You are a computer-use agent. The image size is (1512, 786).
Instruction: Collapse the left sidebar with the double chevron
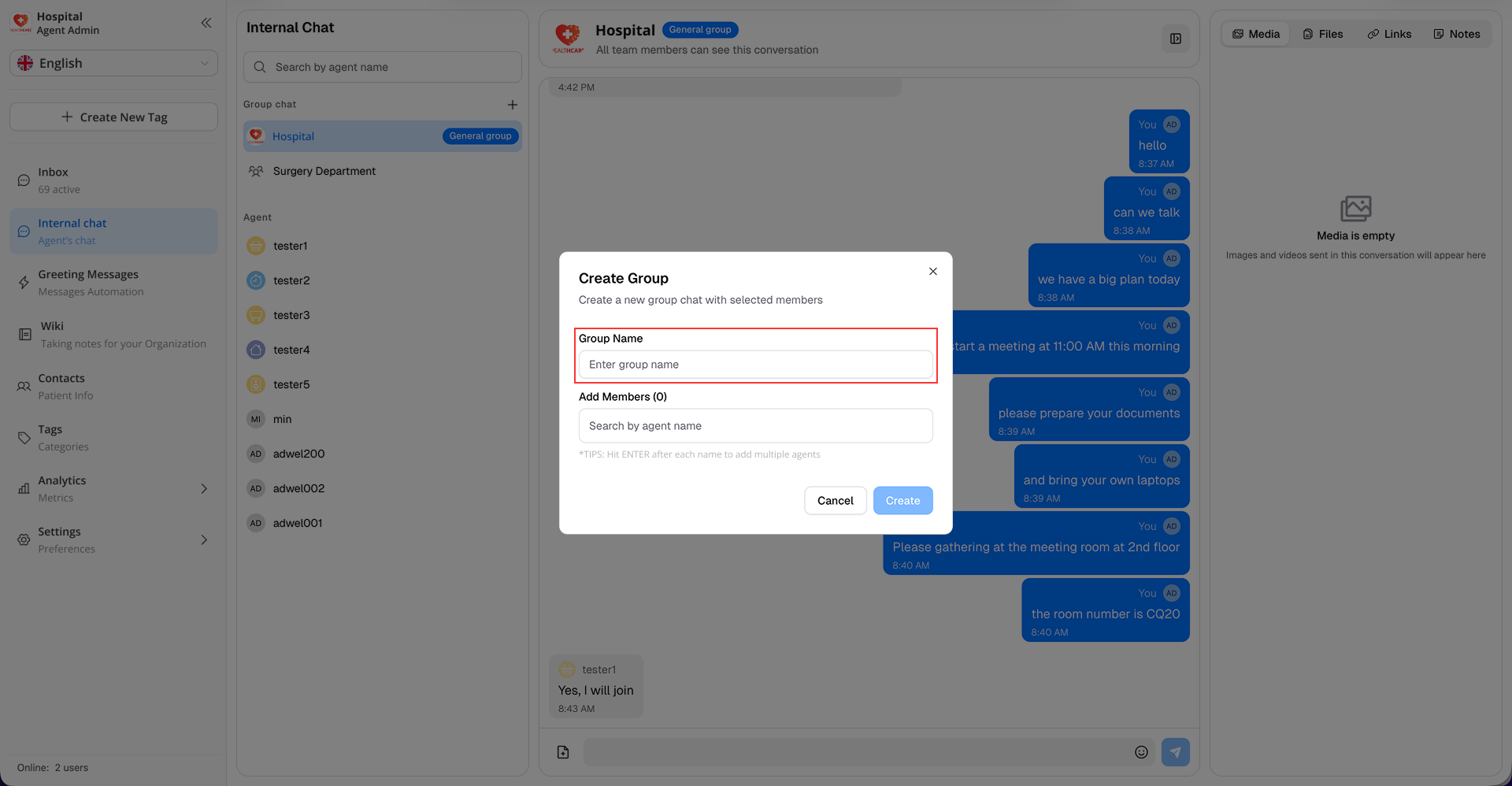click(x=206, y=23)
